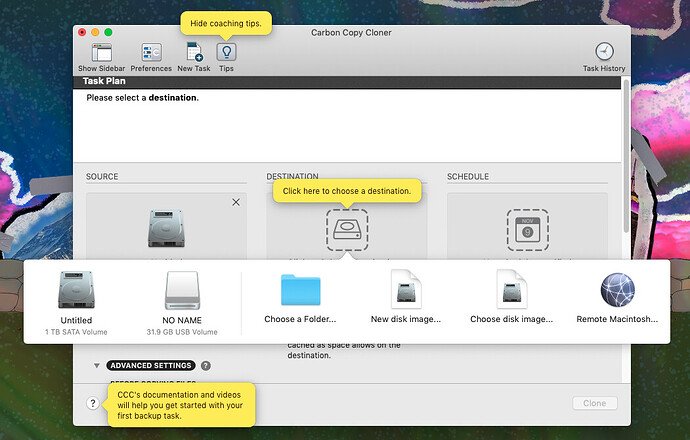Select the Untitled 1 TB SATA volume

click(x=77, y=302)
